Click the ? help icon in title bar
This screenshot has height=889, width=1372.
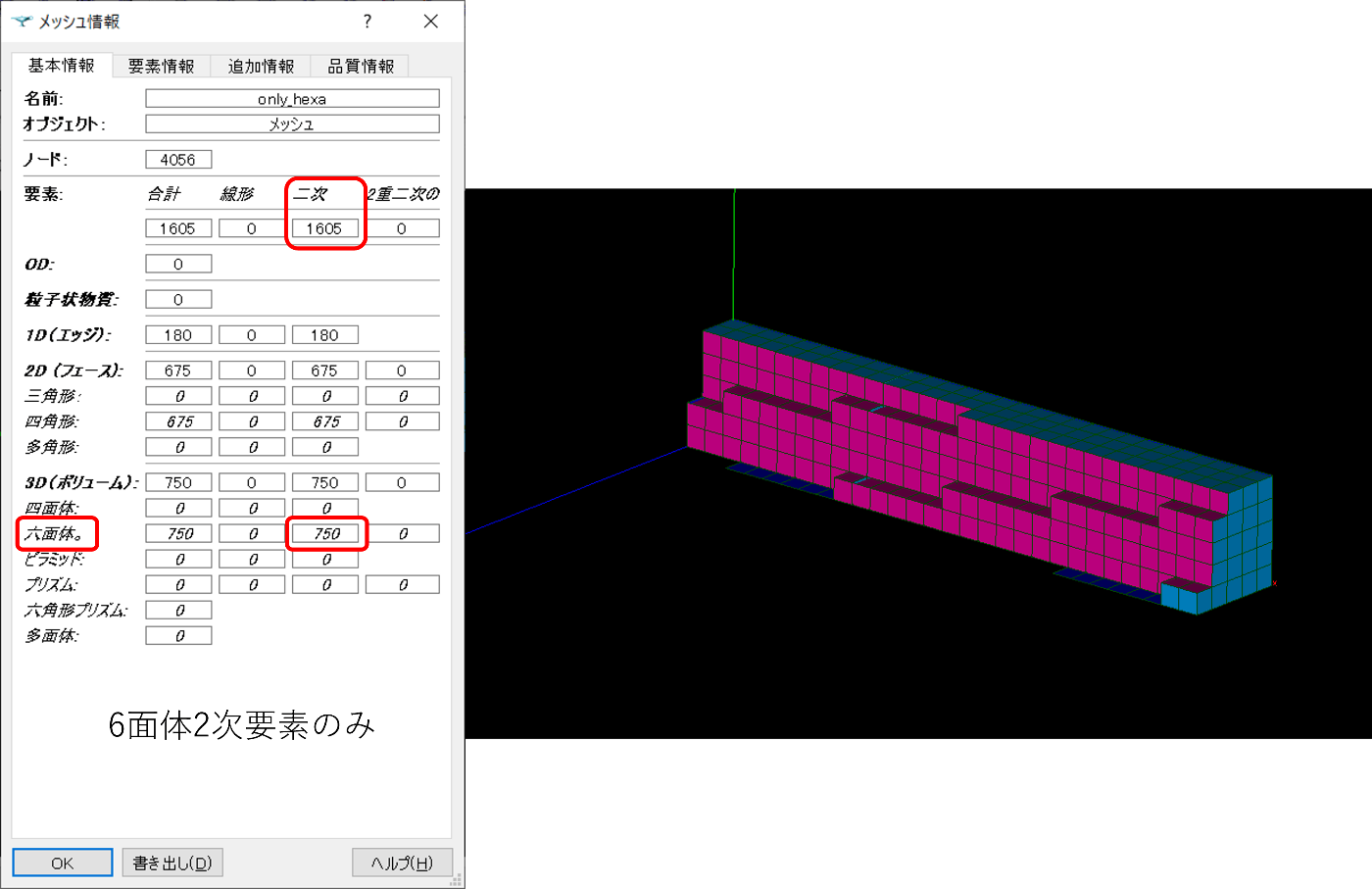tap(367, 21)
